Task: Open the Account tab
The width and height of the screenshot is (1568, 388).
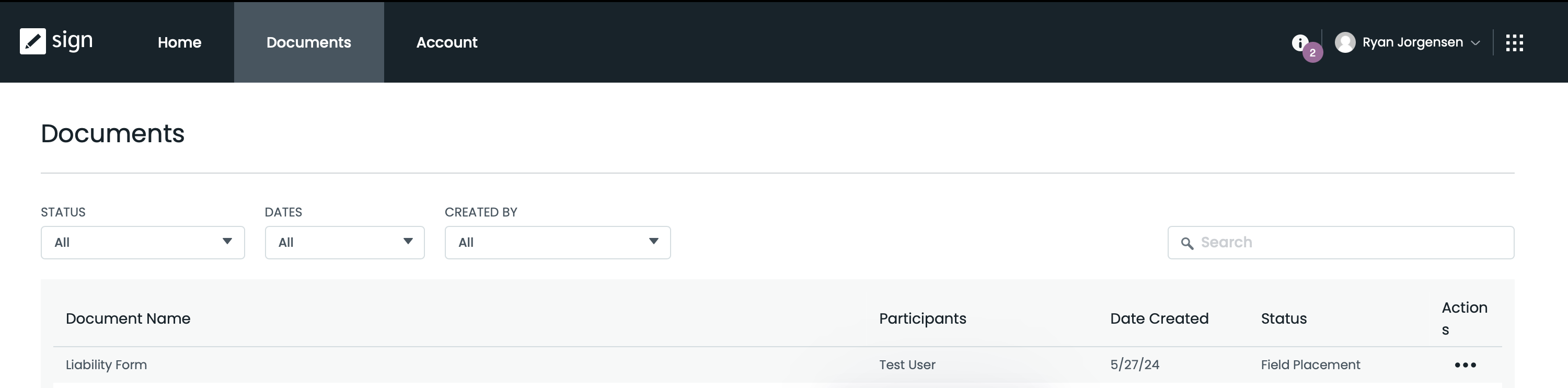Action: 446,43
